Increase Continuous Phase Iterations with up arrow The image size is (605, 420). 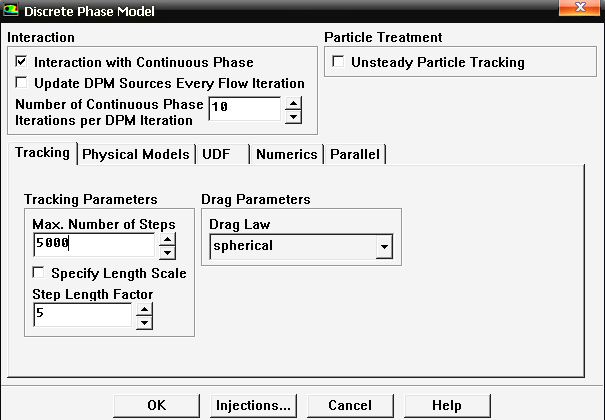(x=293, y=102)
